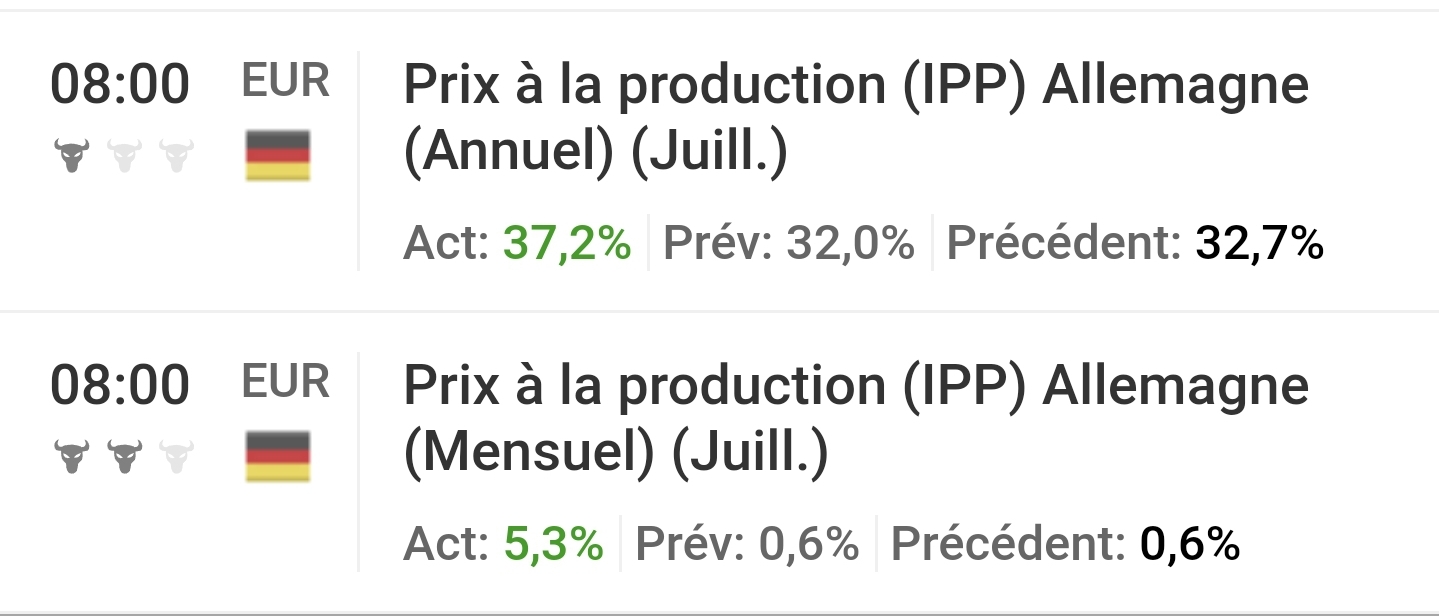The width and height of the screenshot is (1439, 616).
Task: Click the EUR currency label in the Mensuel row
Action: [x=285, y=382]
